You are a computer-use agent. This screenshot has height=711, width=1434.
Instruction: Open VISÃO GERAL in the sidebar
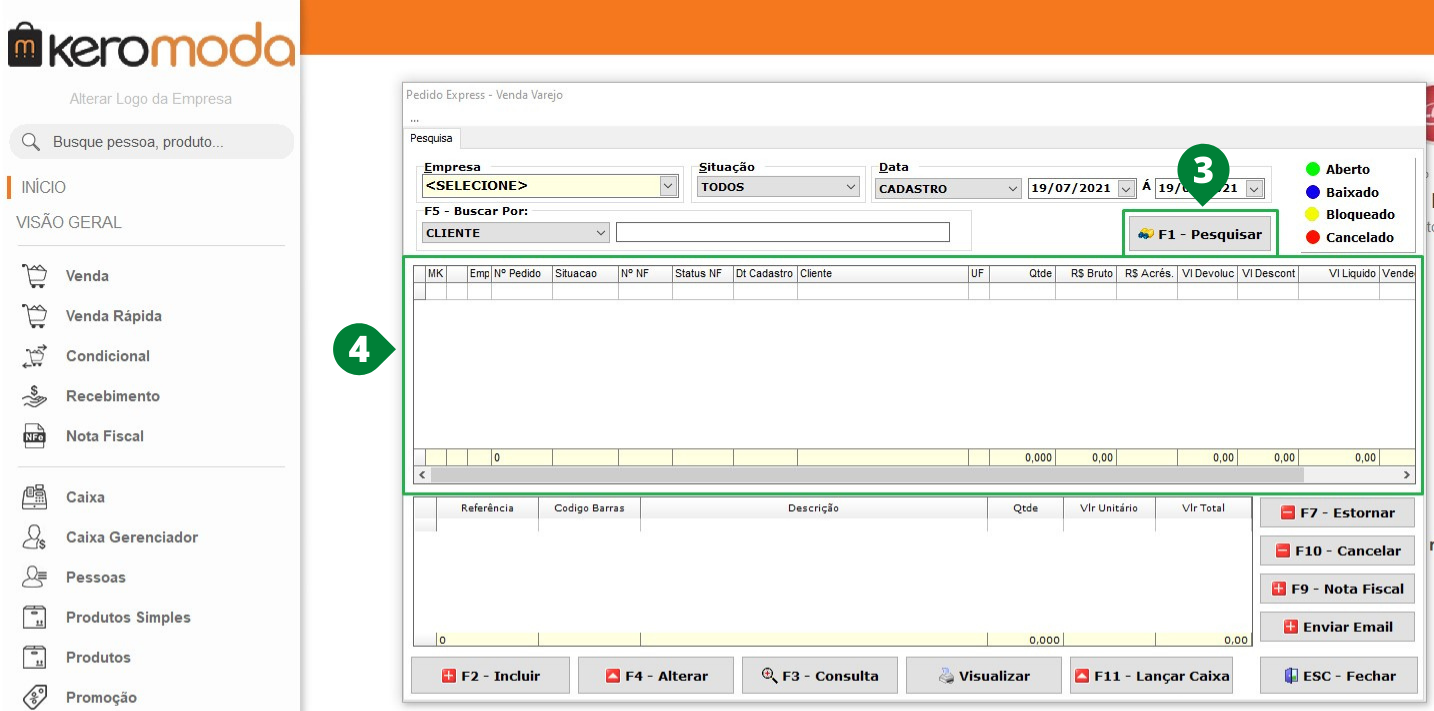click(69, 222)
